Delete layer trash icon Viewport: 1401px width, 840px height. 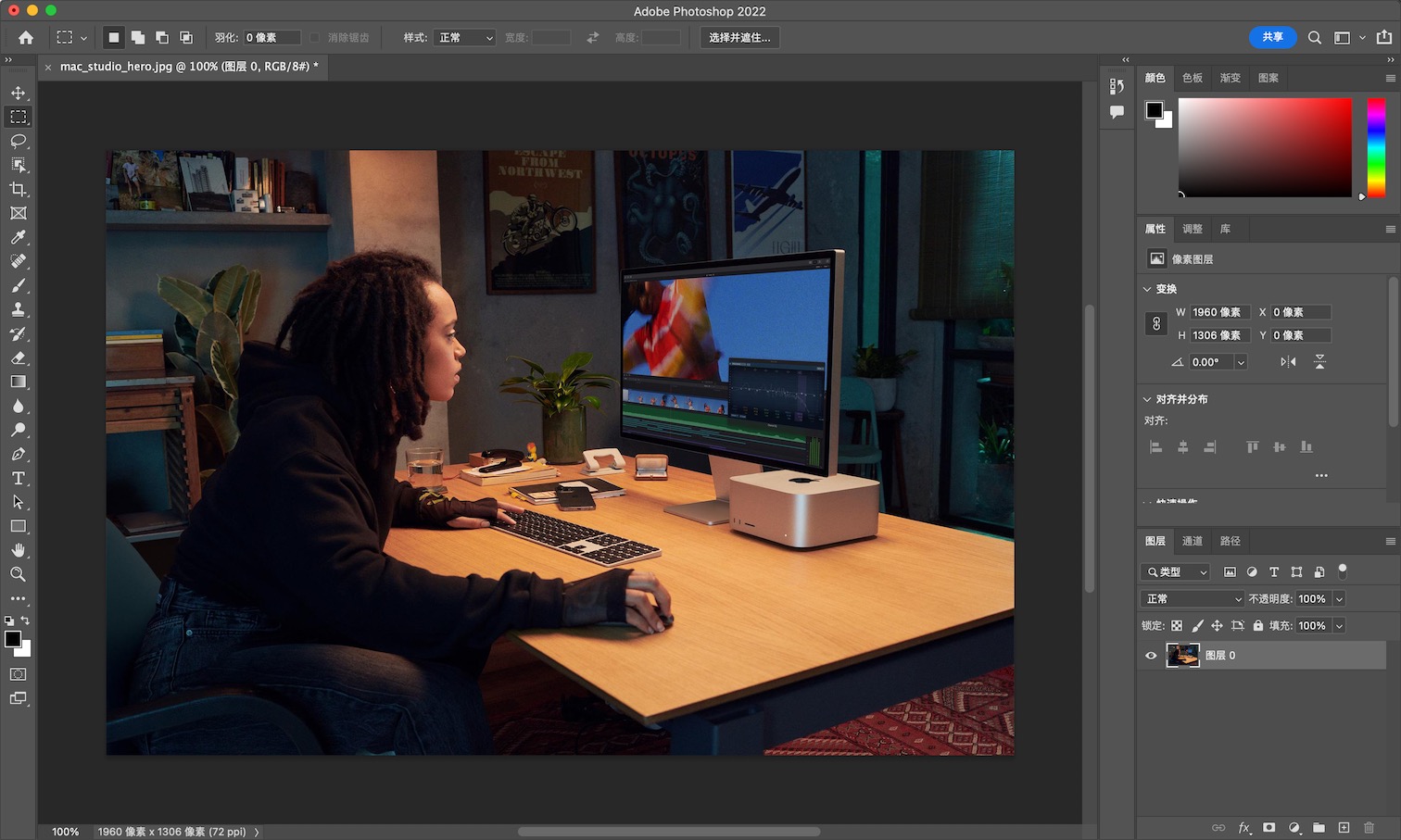(1369, 827)
